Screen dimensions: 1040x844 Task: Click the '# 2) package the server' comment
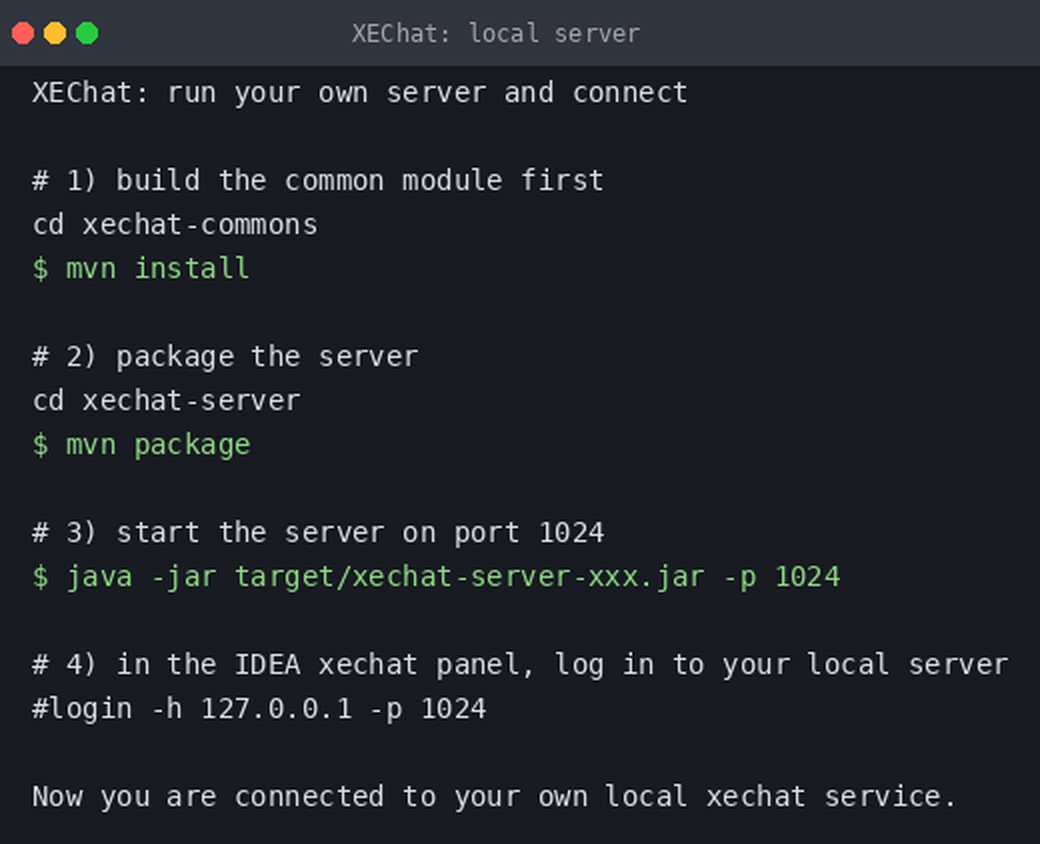tap(226, 357)
